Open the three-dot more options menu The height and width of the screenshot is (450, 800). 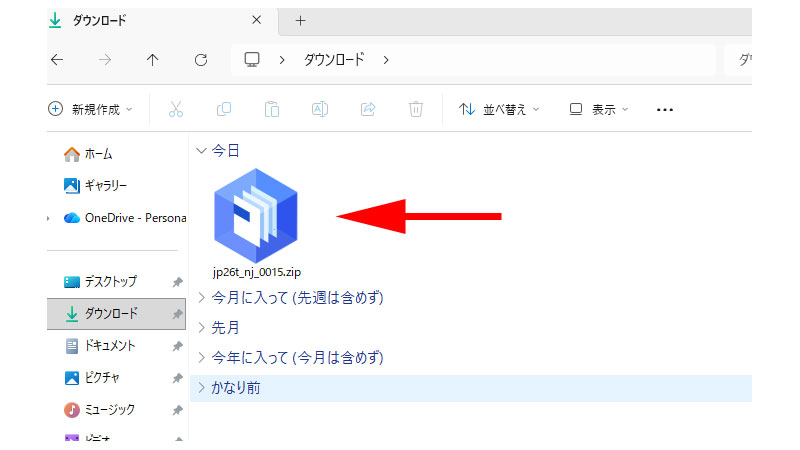pyautogui.click(x=665, y=110)
